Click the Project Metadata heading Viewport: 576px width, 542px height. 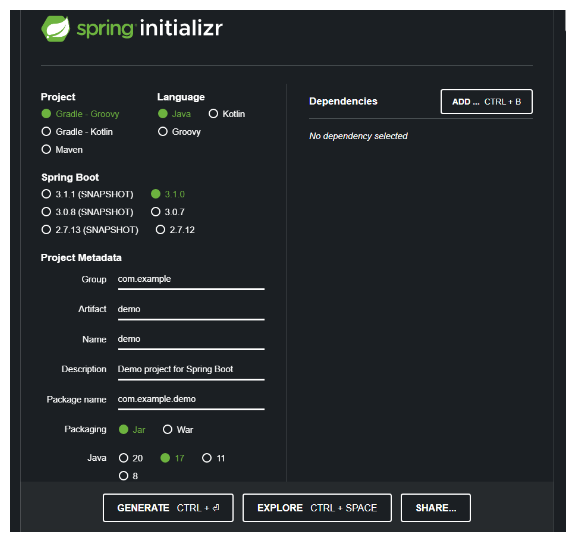[x=81, y=258]
